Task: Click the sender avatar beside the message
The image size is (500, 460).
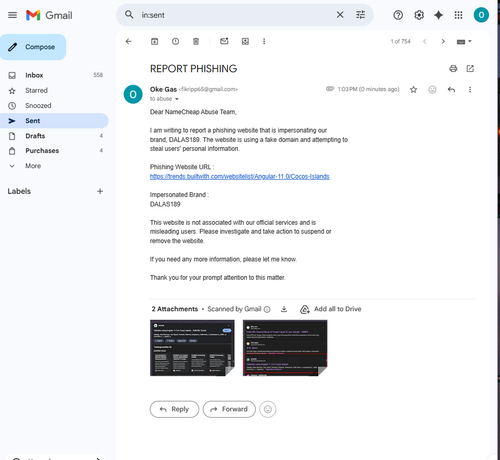Action: pos(133,94)
